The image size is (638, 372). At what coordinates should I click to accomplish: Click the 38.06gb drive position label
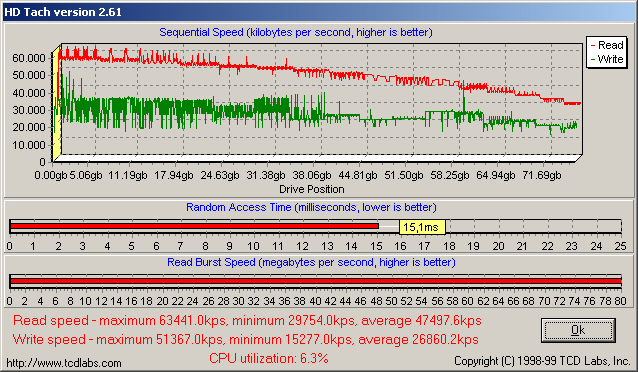point(312,175)
